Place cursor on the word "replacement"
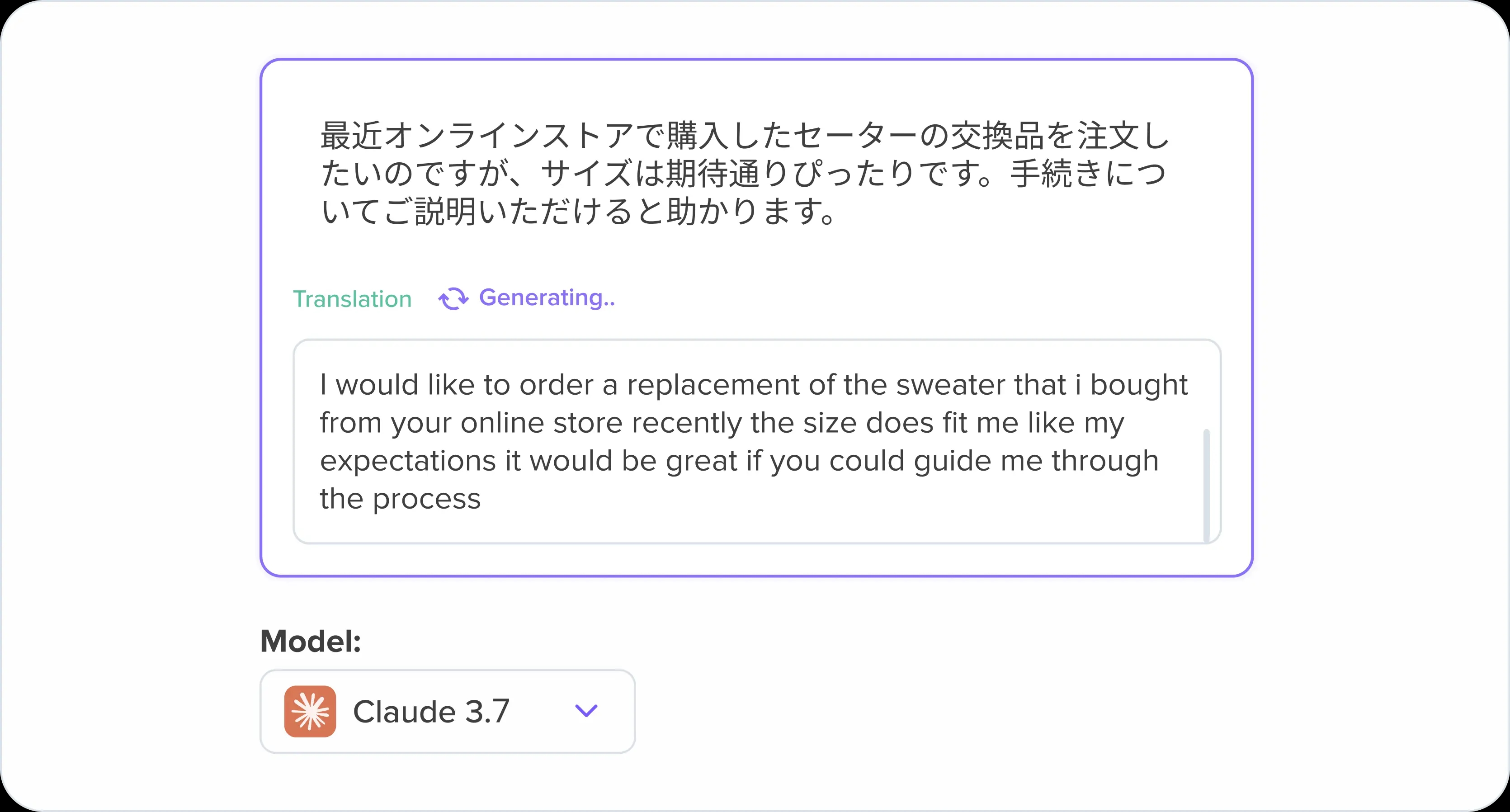The image size is (1510, 812). click(x=713, y=385)
